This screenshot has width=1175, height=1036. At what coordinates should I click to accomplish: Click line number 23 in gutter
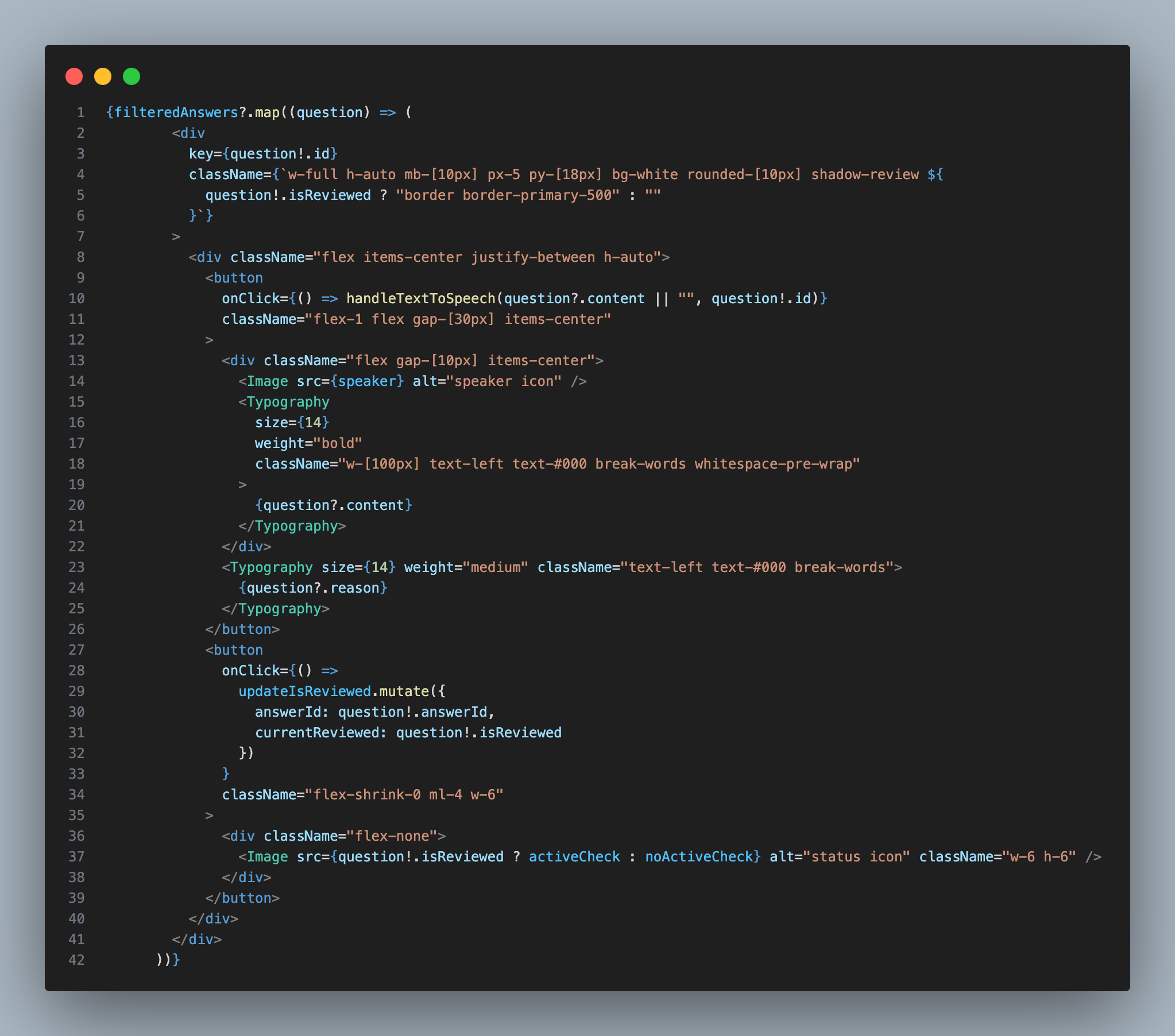76,567
